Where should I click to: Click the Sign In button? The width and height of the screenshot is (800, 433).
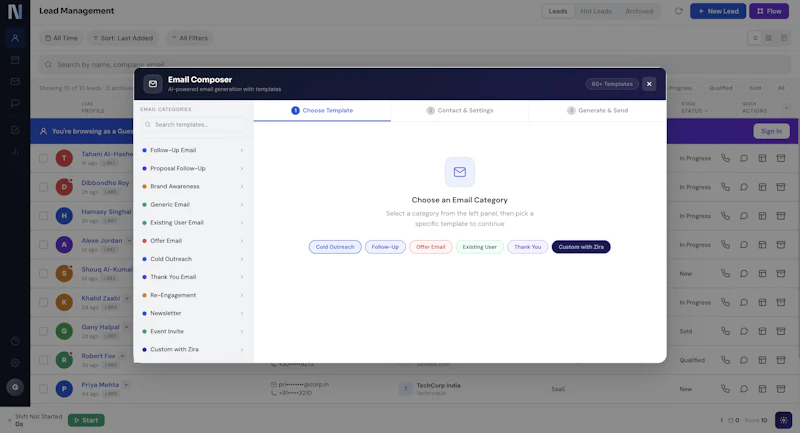771,131
